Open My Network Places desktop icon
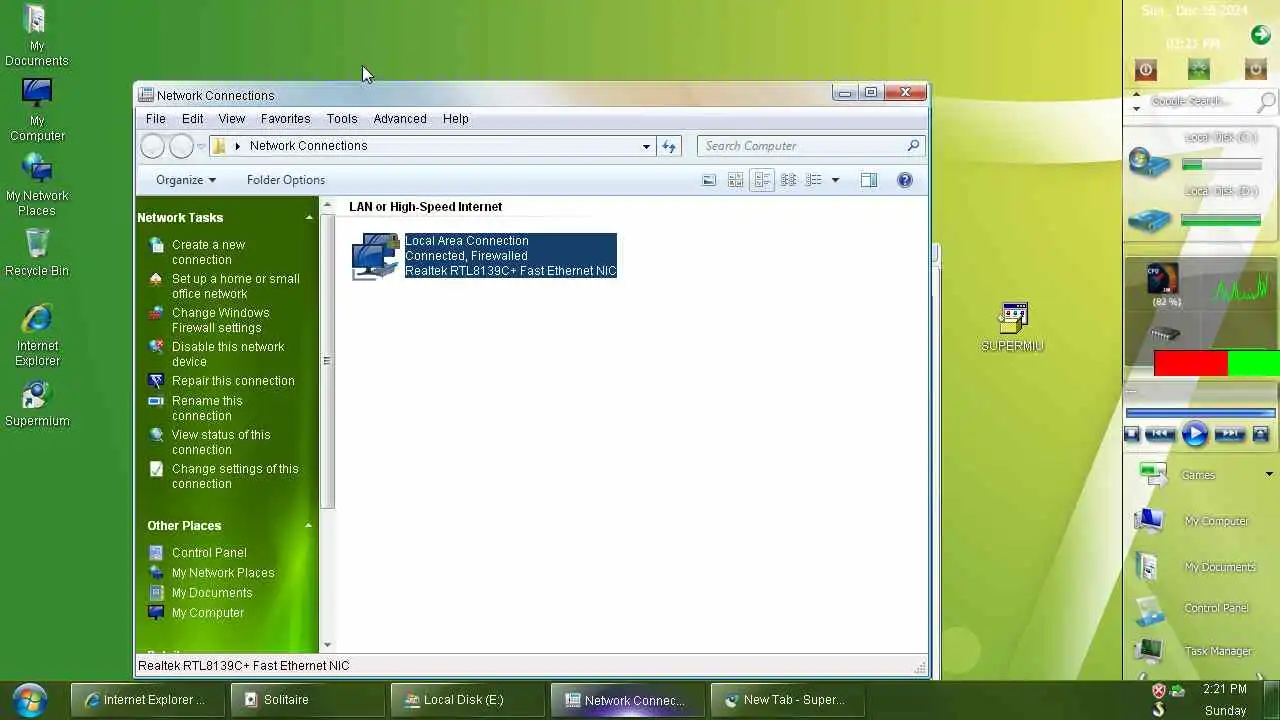Image resolution: width=1280 pixels, height=720 pixels. pos(36,186)
